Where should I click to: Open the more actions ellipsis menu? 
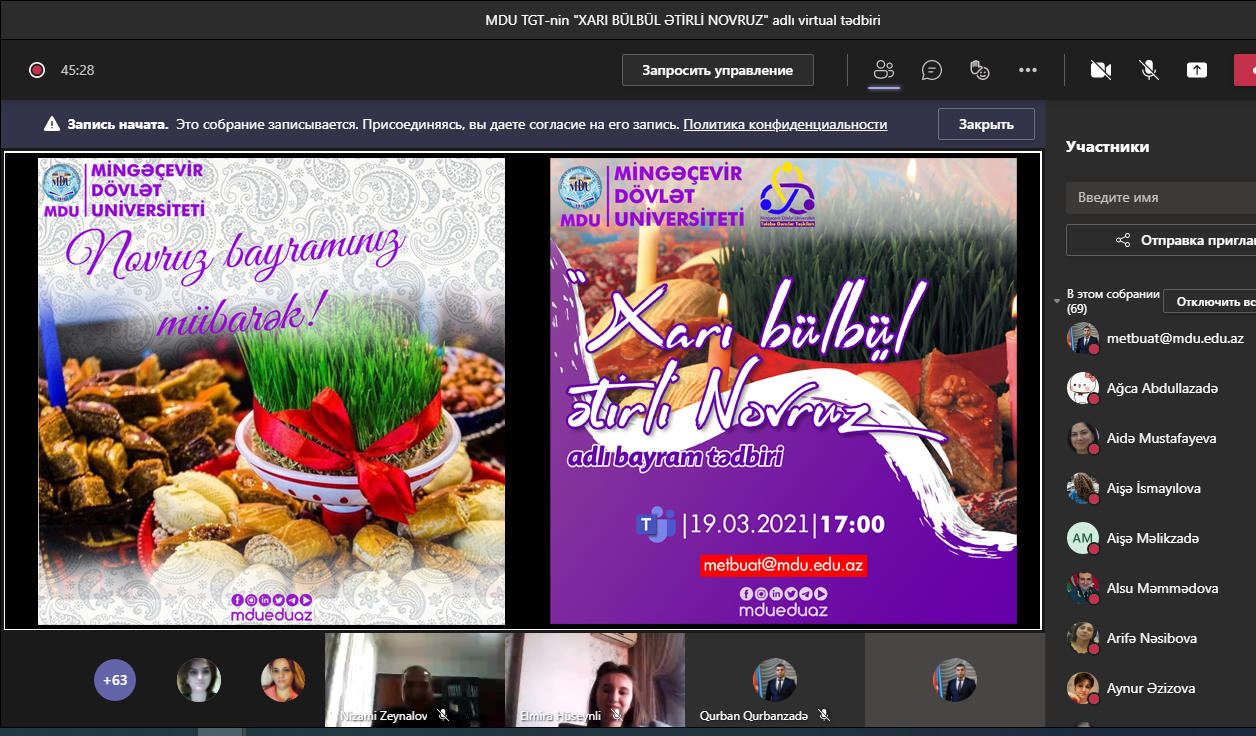[1028, 70]
